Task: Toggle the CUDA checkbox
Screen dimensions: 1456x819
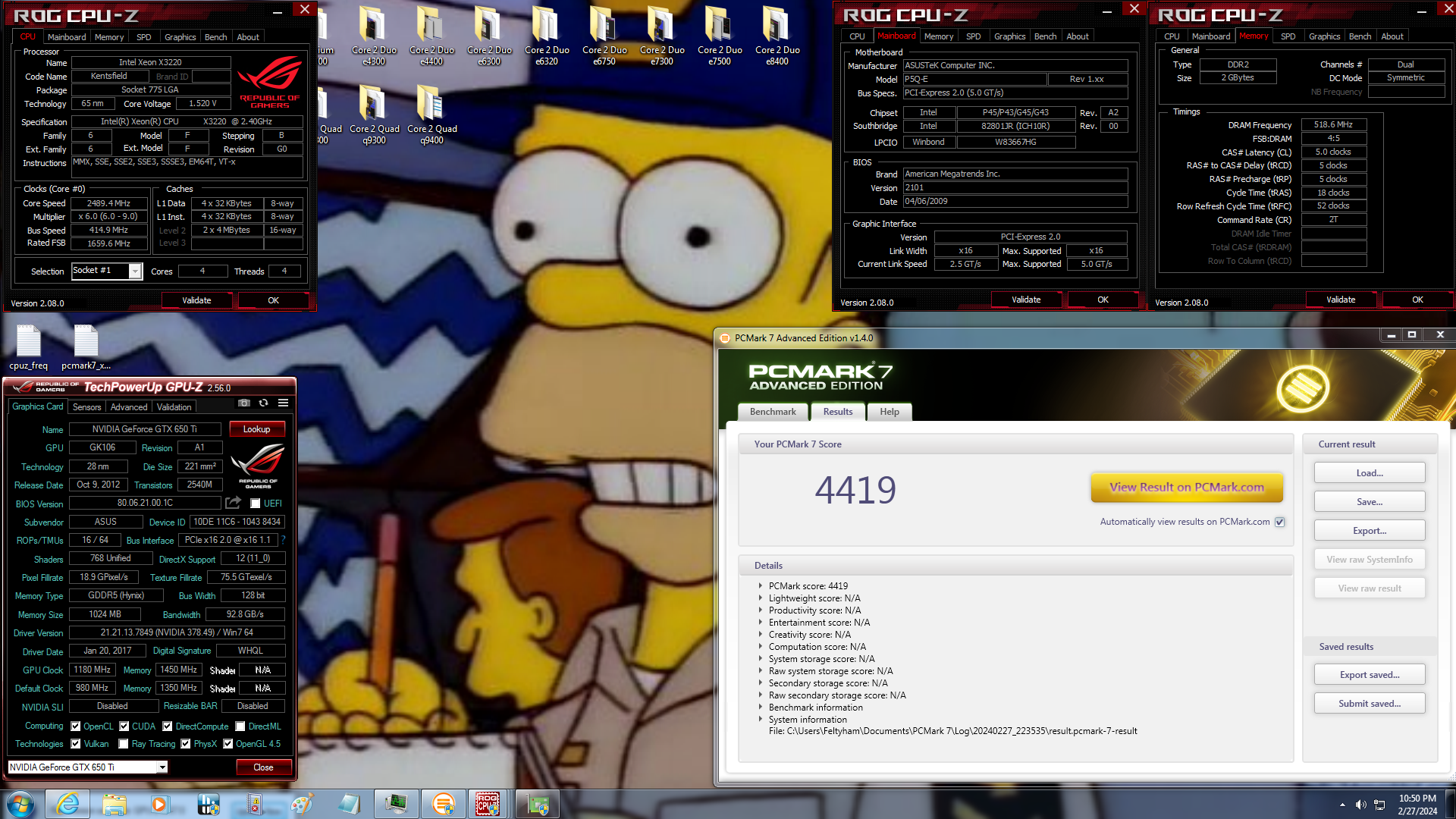Action: pyautogui.click(x=124, y=726)
